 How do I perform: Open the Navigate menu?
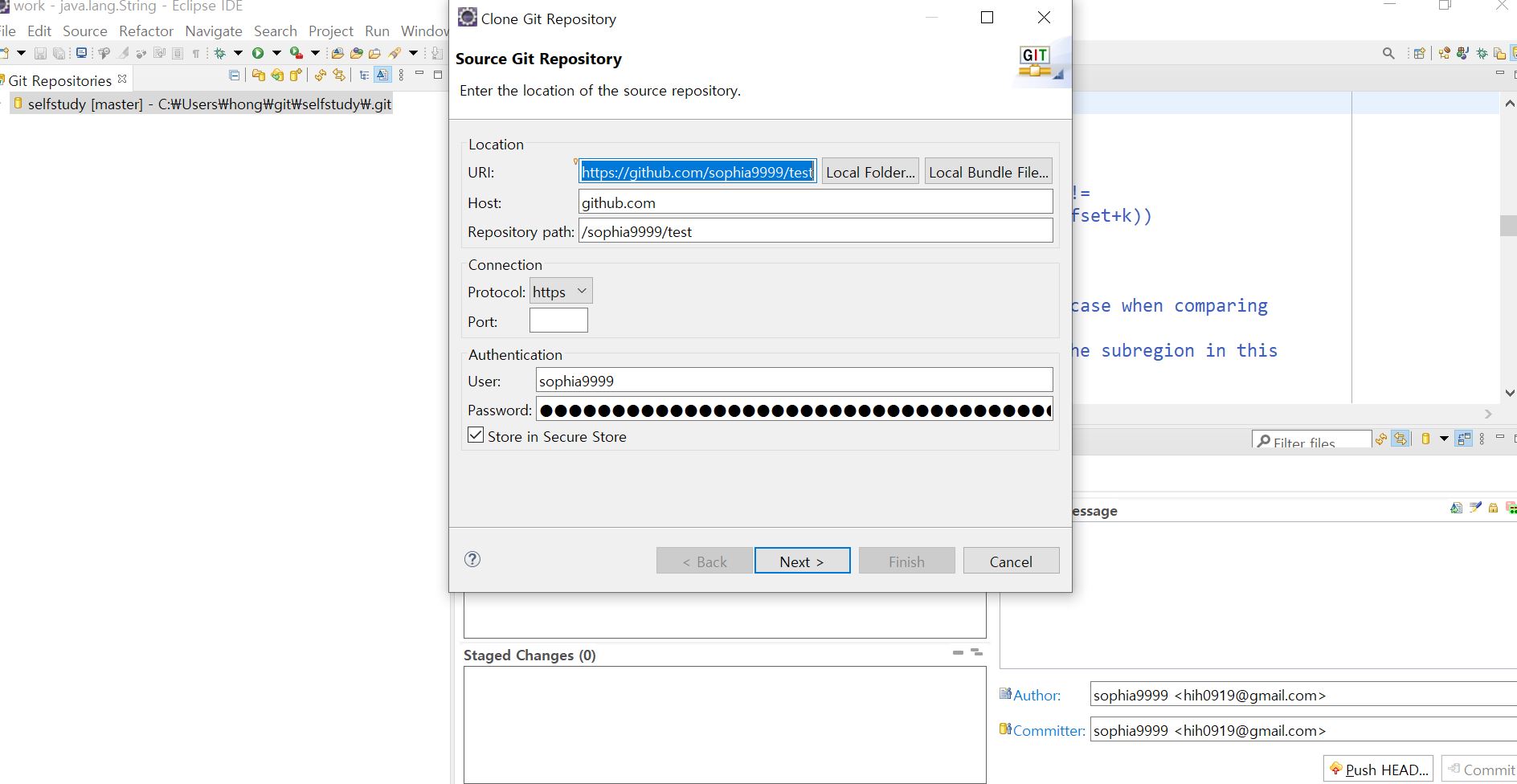214,31
